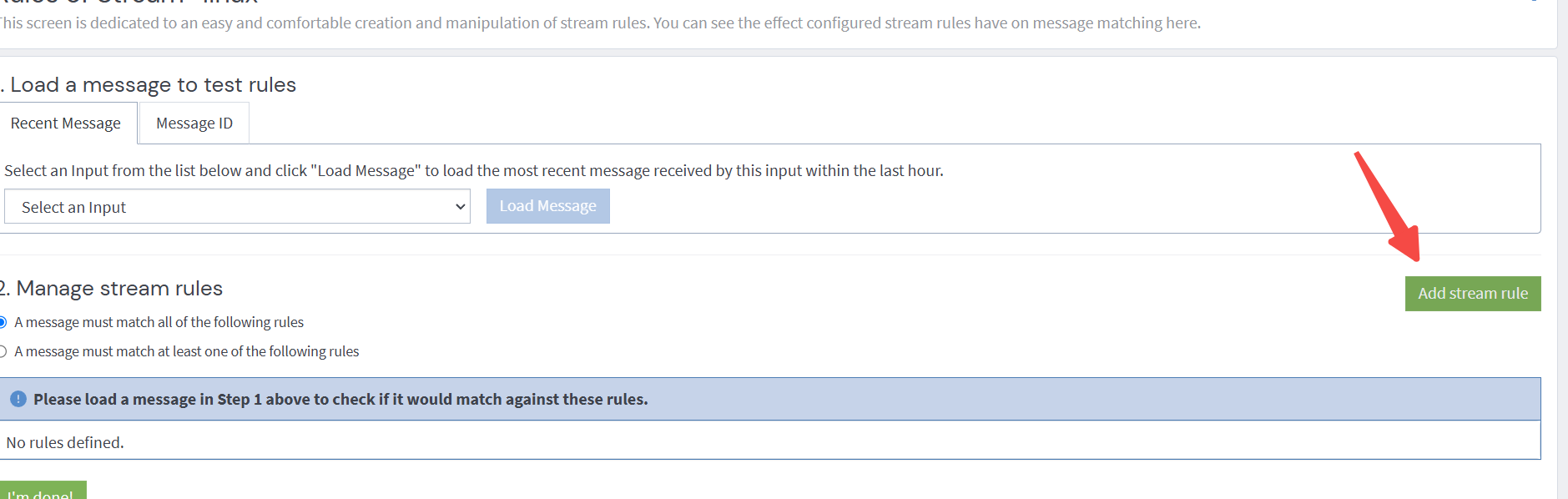The image size is (1568, 499).
Task: Click the 'Load a message to test rules' heading
Action: (149, 85)
